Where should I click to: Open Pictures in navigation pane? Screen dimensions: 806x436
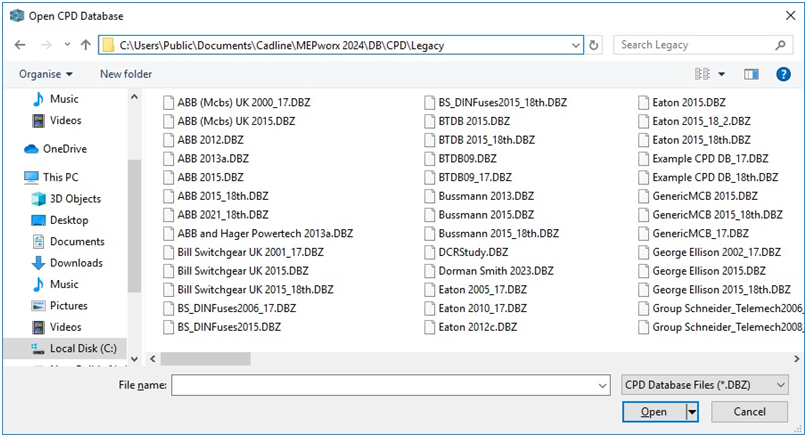point(60,305)
